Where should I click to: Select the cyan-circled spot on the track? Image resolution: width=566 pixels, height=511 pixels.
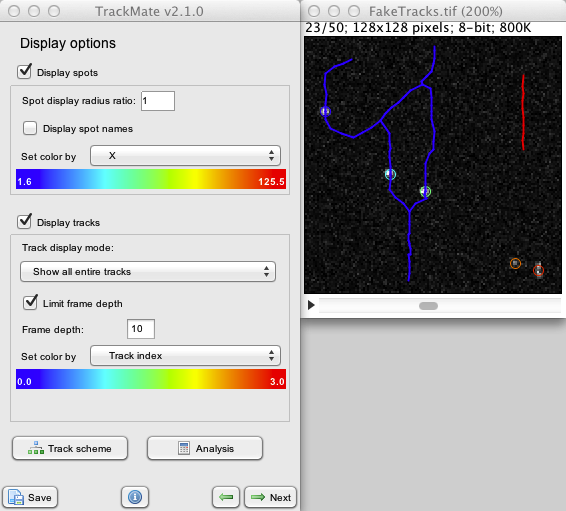tap(390, 175)
